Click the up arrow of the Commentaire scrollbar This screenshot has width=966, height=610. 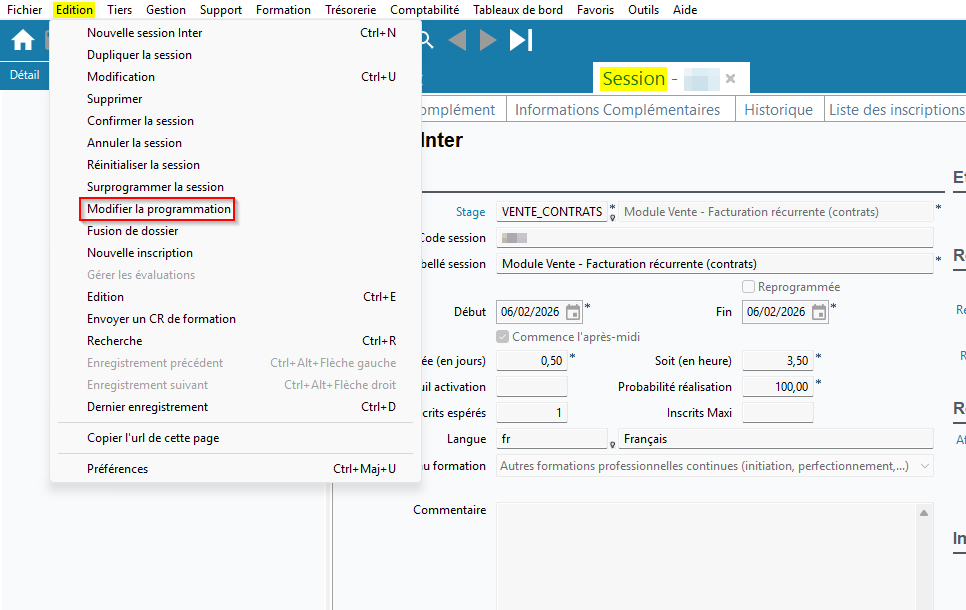click(x=925, y=513)
